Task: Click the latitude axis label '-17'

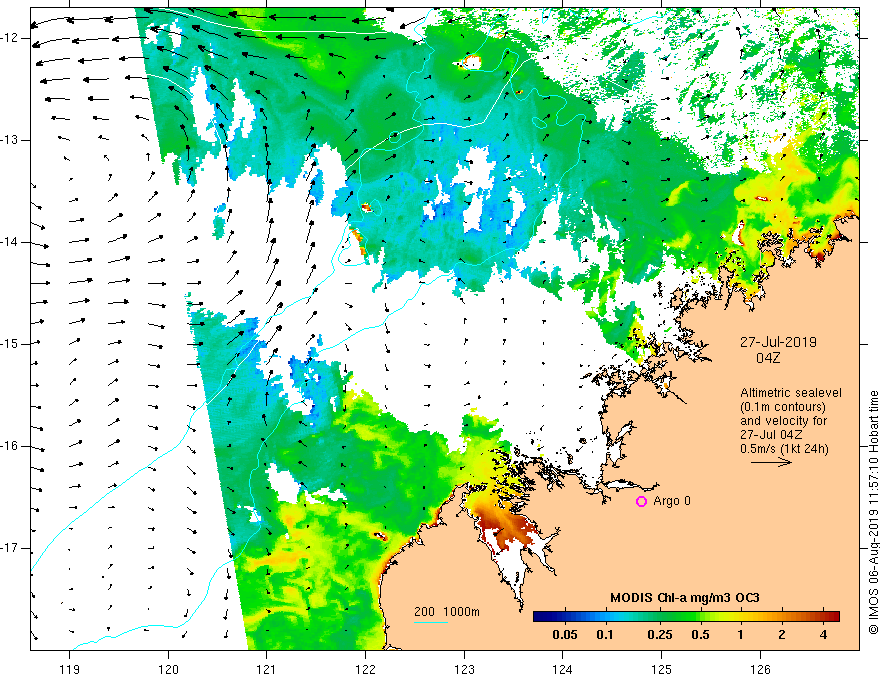Action: (10, 548)
